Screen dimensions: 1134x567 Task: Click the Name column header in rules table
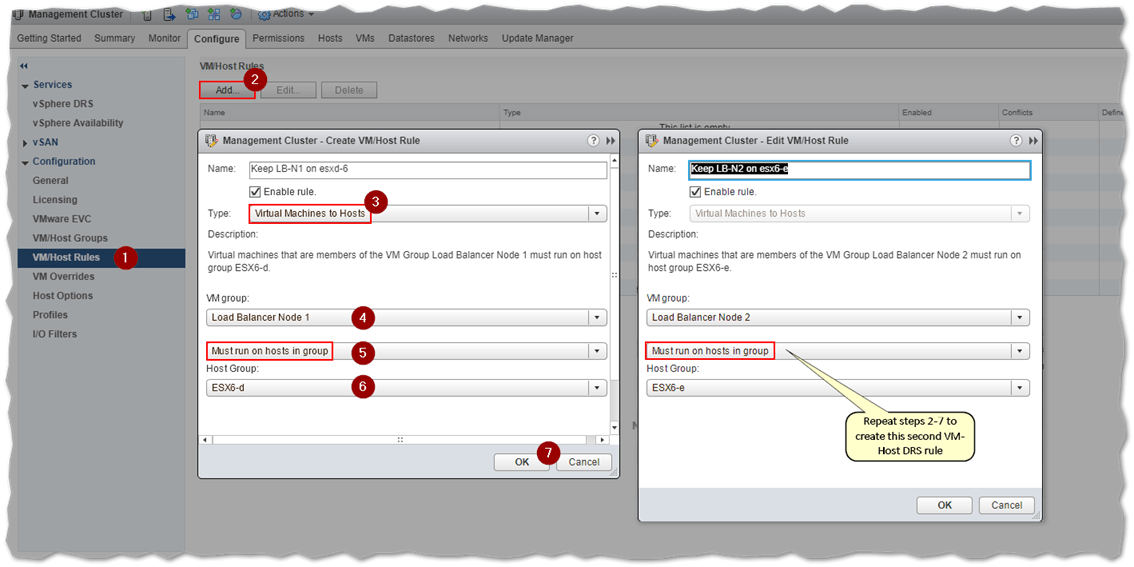pyautogui.click(x=350, y=113)
